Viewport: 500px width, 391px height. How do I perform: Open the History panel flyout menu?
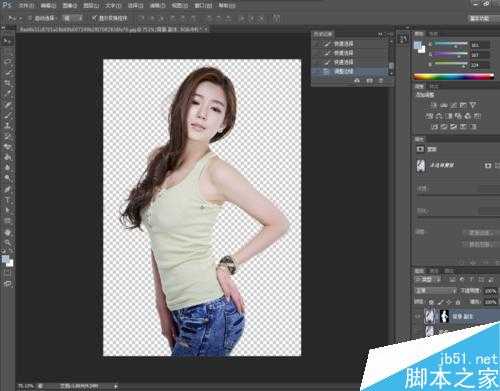pyautogui.click(x=390, y=34)
